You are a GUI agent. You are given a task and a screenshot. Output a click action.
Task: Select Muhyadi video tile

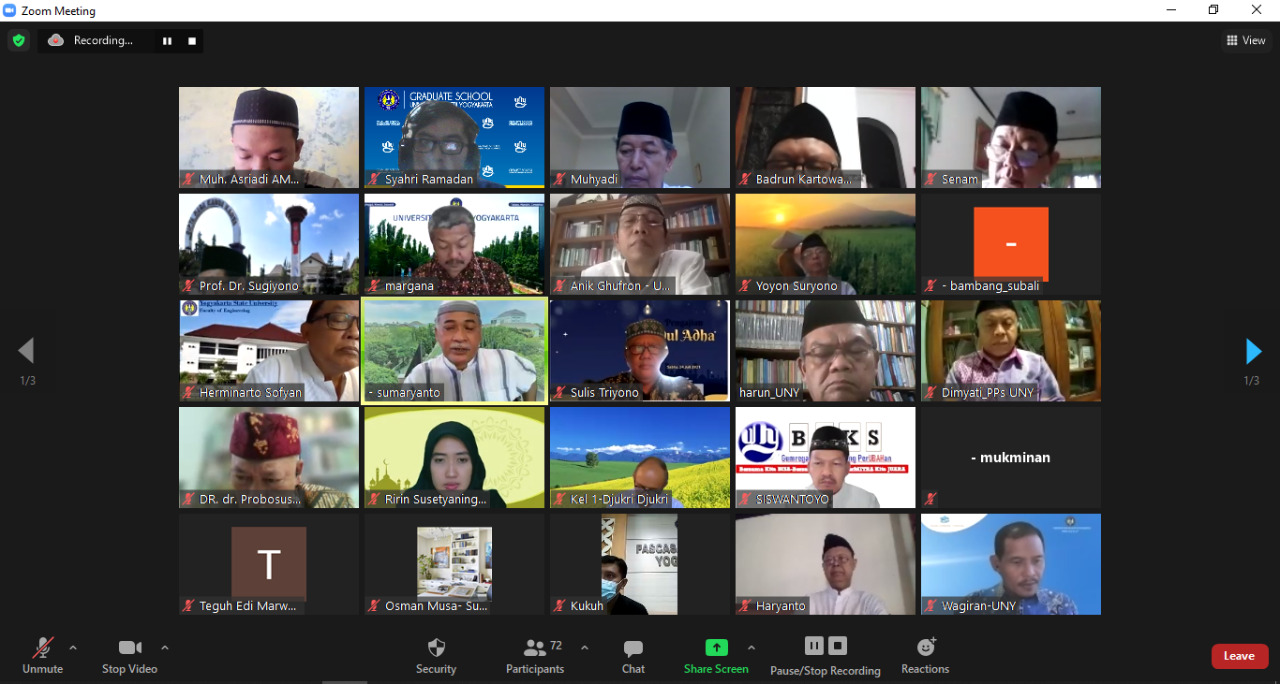click(x=640, y=137)
